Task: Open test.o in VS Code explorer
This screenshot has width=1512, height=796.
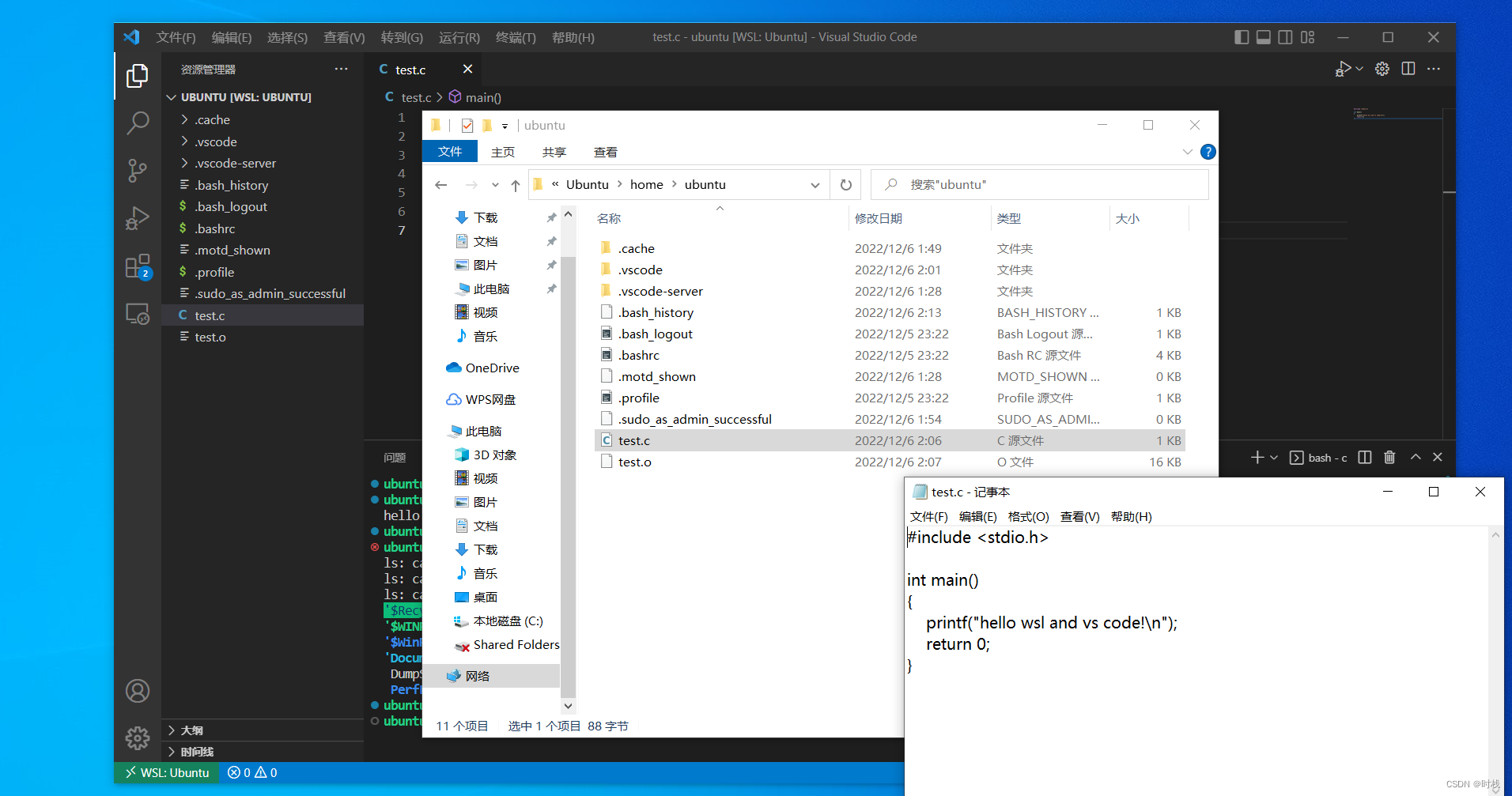Action: 263,337
